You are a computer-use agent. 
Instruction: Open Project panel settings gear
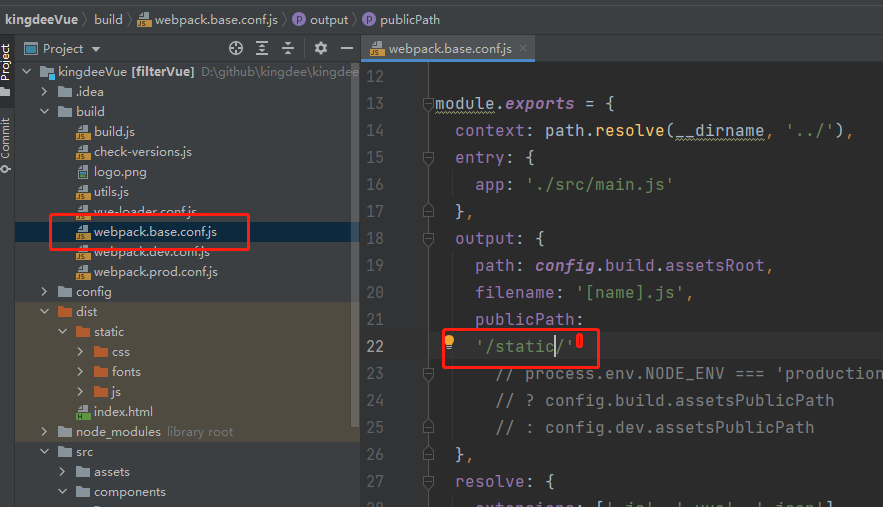321,48
